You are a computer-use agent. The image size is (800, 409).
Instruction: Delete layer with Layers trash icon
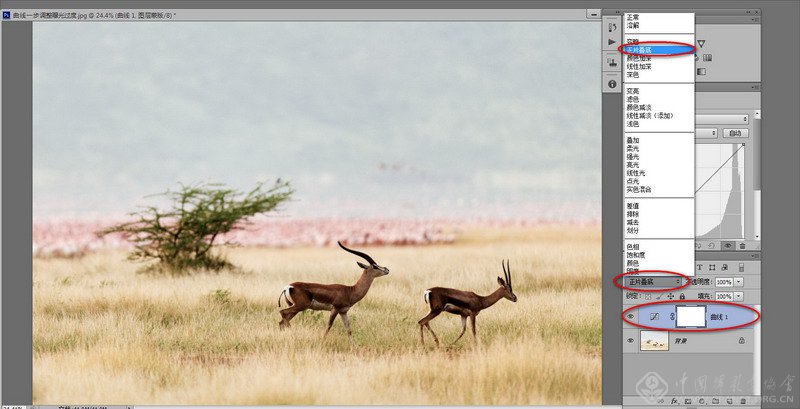click(743, 401)
